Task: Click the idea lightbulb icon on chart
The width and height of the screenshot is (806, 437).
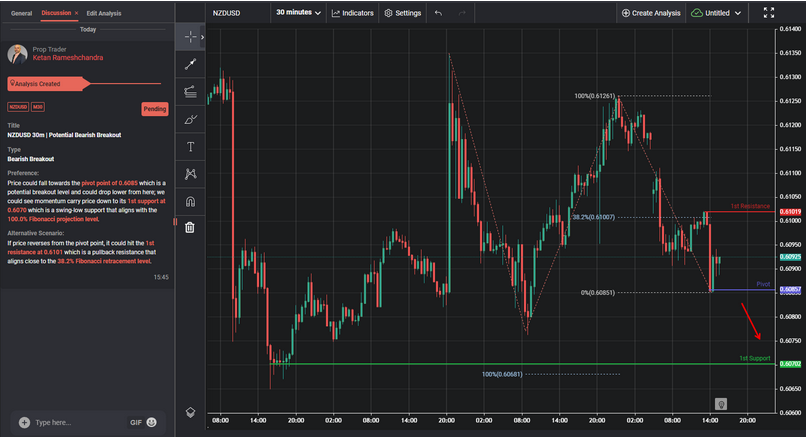Action: 721,404
